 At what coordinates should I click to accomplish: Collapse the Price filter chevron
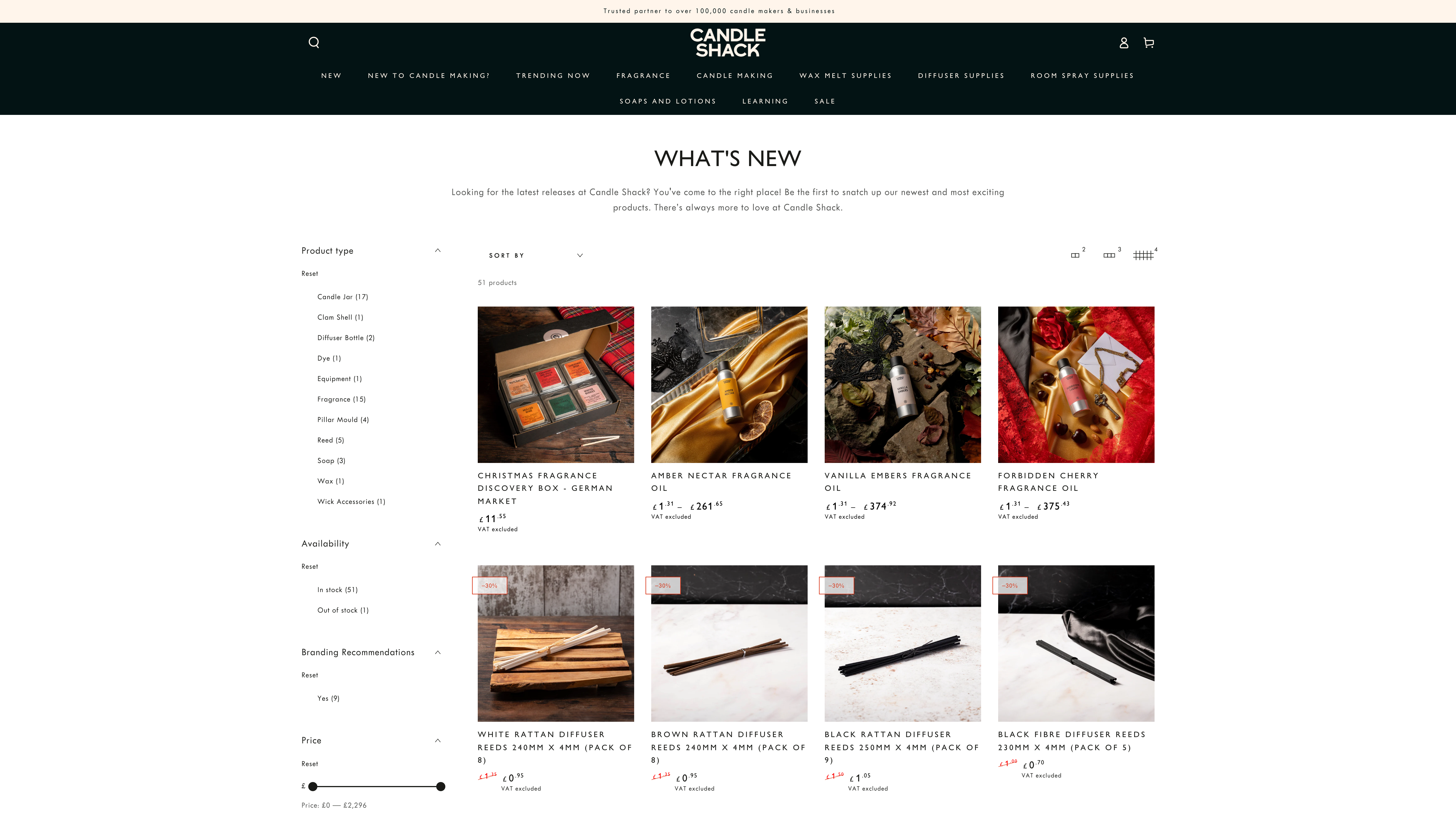point(437,741)
